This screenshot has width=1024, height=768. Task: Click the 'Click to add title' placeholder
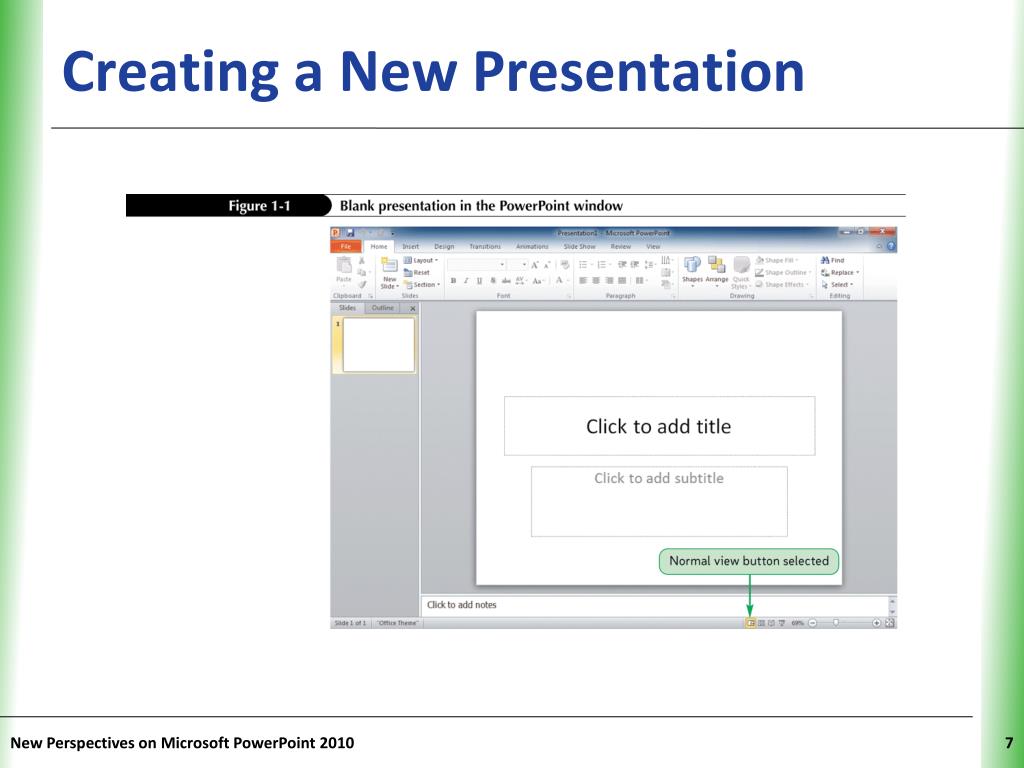pos(660,426)
